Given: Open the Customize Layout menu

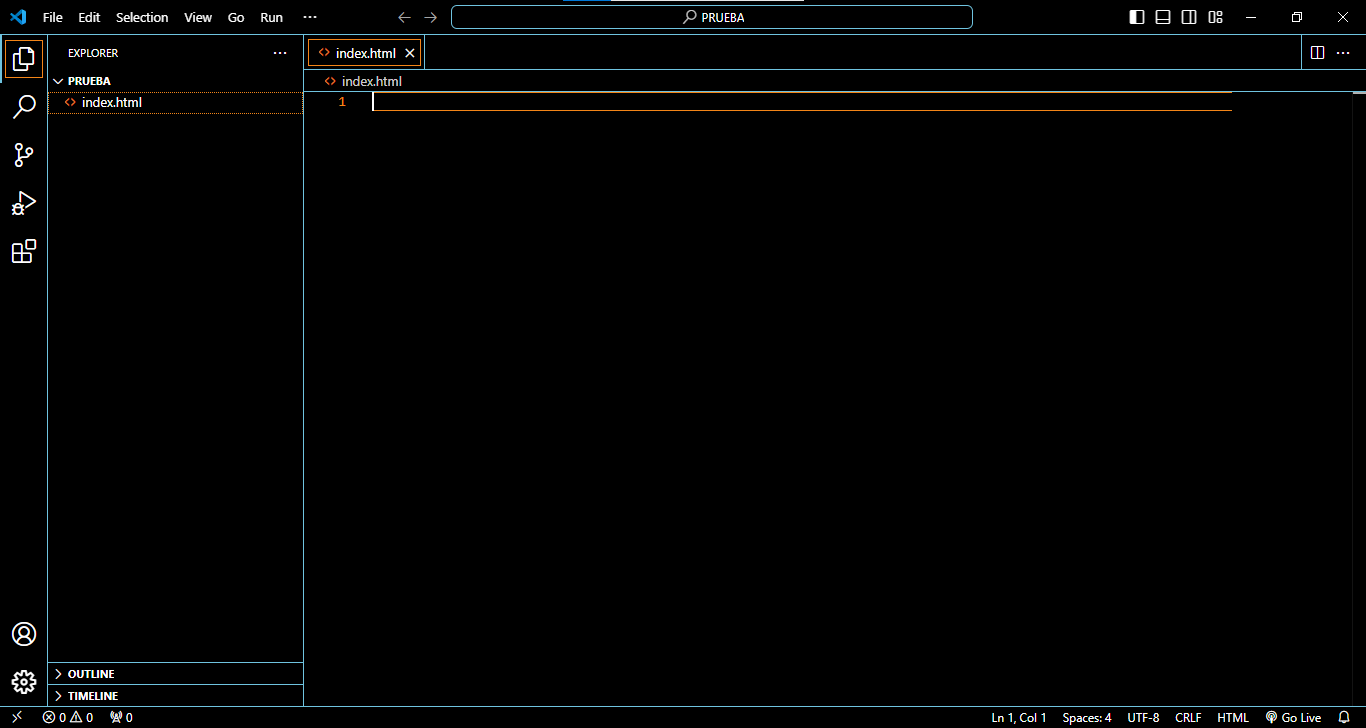Looking at the screenshot, I should 1215,17.
